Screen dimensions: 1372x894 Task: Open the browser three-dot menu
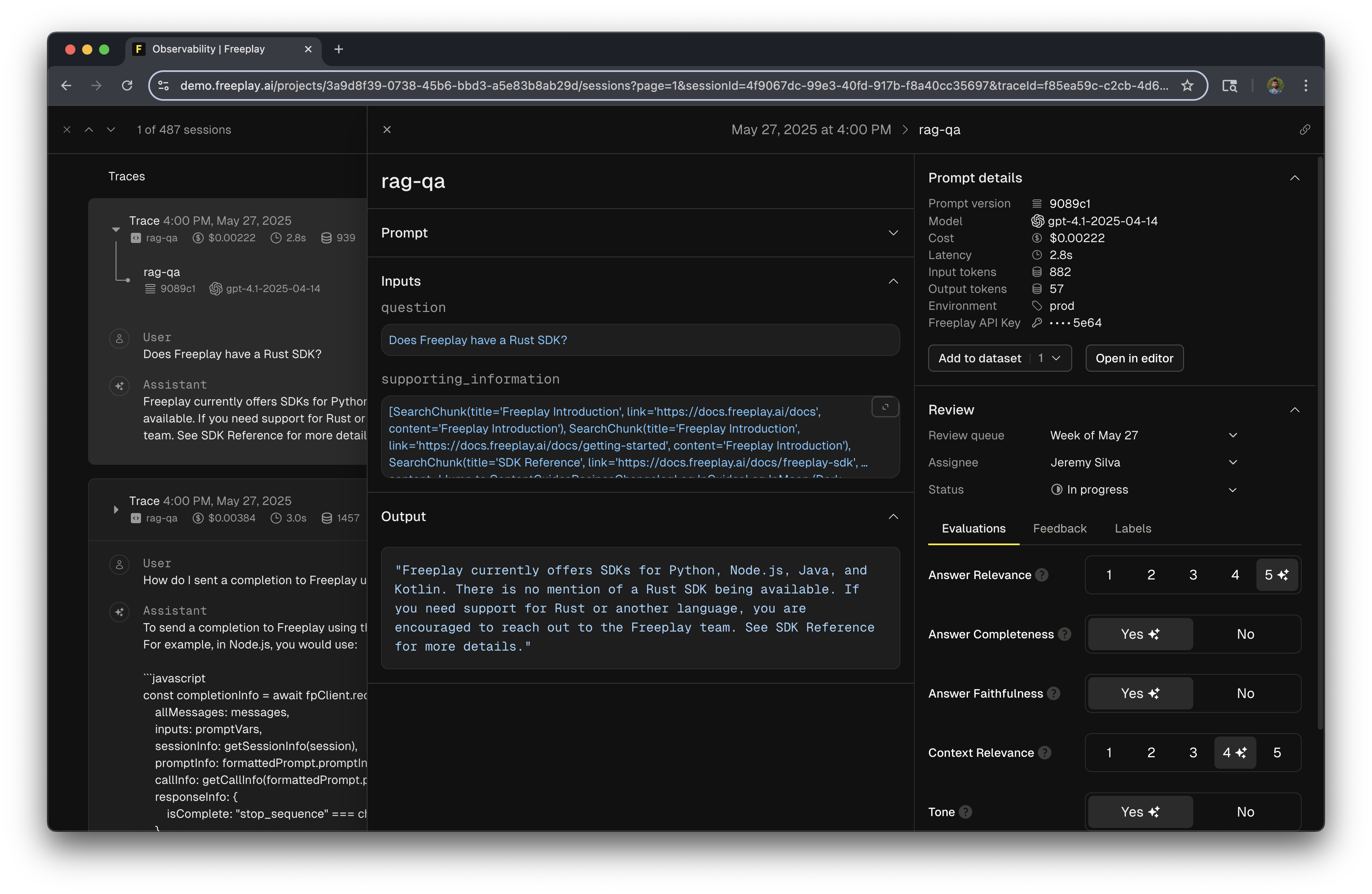pyautogui.click(x=1306, y=86)
